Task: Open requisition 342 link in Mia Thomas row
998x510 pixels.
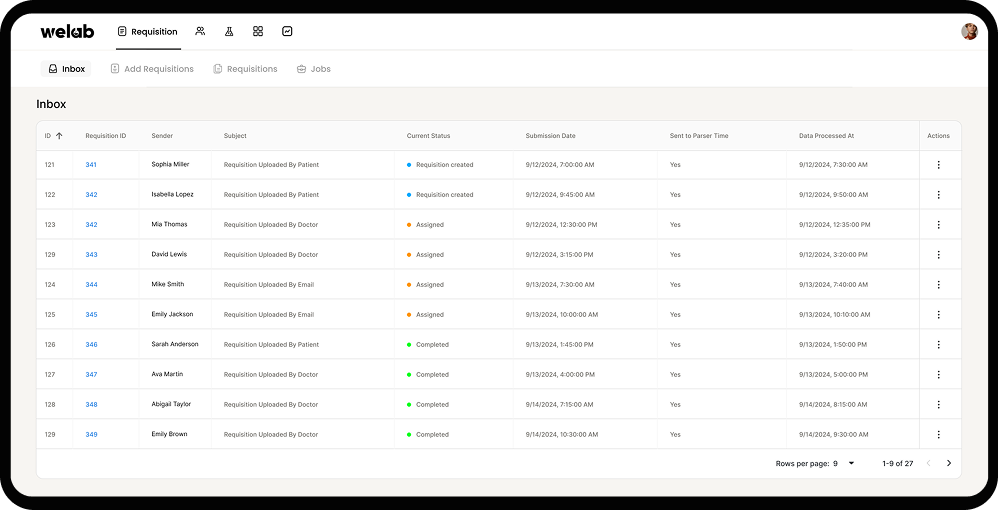Action: coord(92,225)
